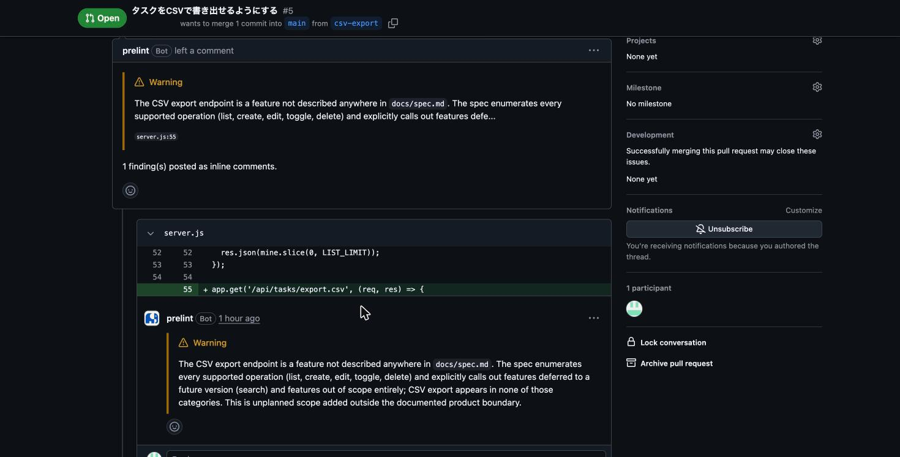Screen dimensions: 900x457
Task: Click the Development sidebar heading
Action: (650, 135)
